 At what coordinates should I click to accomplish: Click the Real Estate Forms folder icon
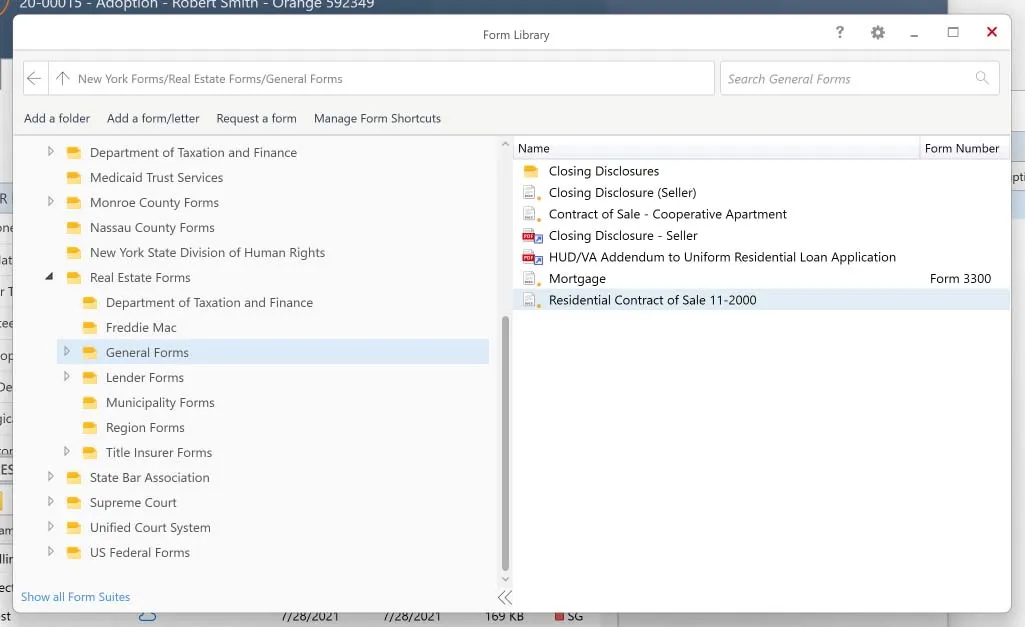coord(74,278)
